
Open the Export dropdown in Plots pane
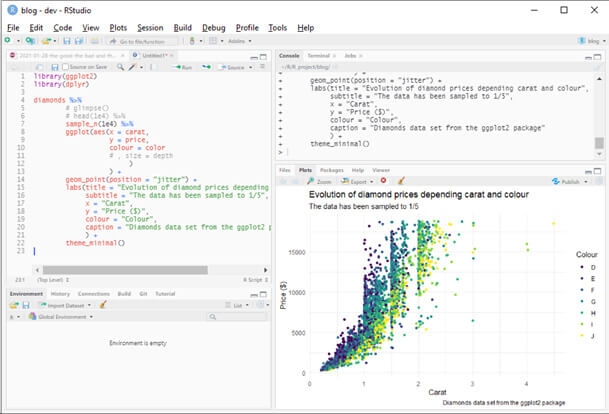point(356,181)
